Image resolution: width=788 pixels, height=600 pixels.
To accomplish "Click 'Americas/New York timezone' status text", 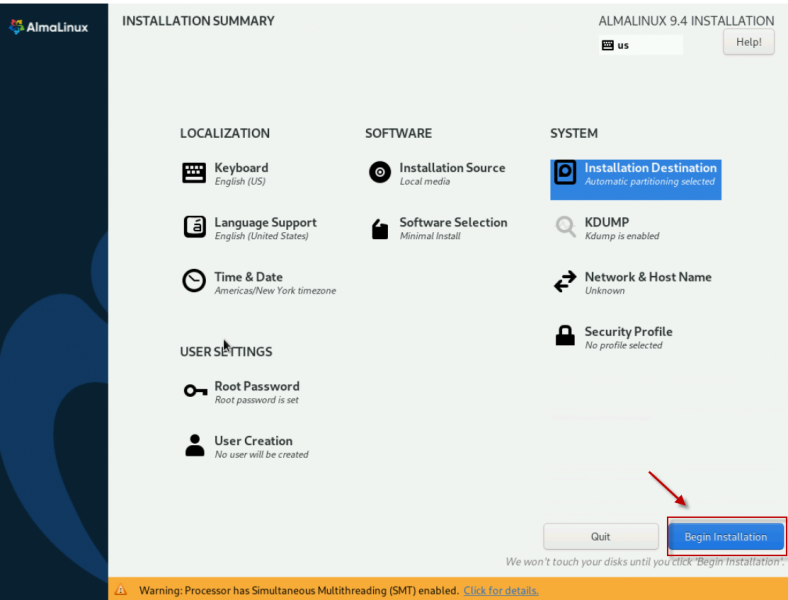I will (x=275, y=291).
